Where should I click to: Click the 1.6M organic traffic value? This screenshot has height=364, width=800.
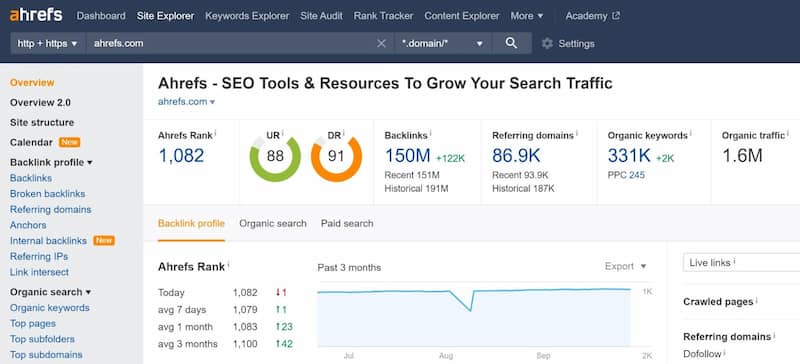tap(742, 156)
